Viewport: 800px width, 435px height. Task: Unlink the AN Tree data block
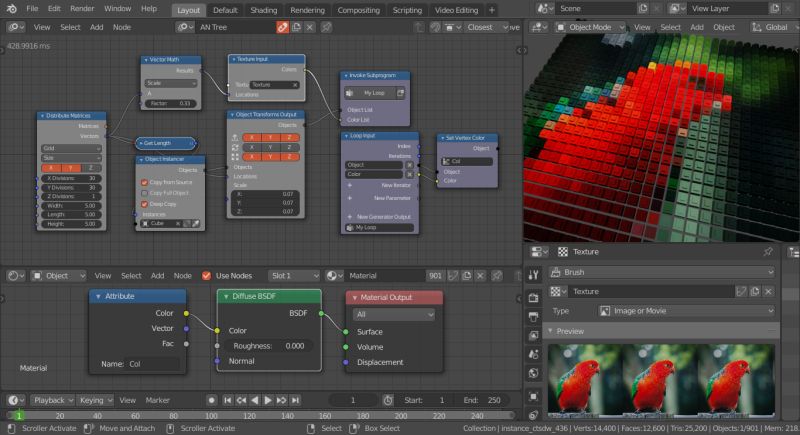coord(310,27)
